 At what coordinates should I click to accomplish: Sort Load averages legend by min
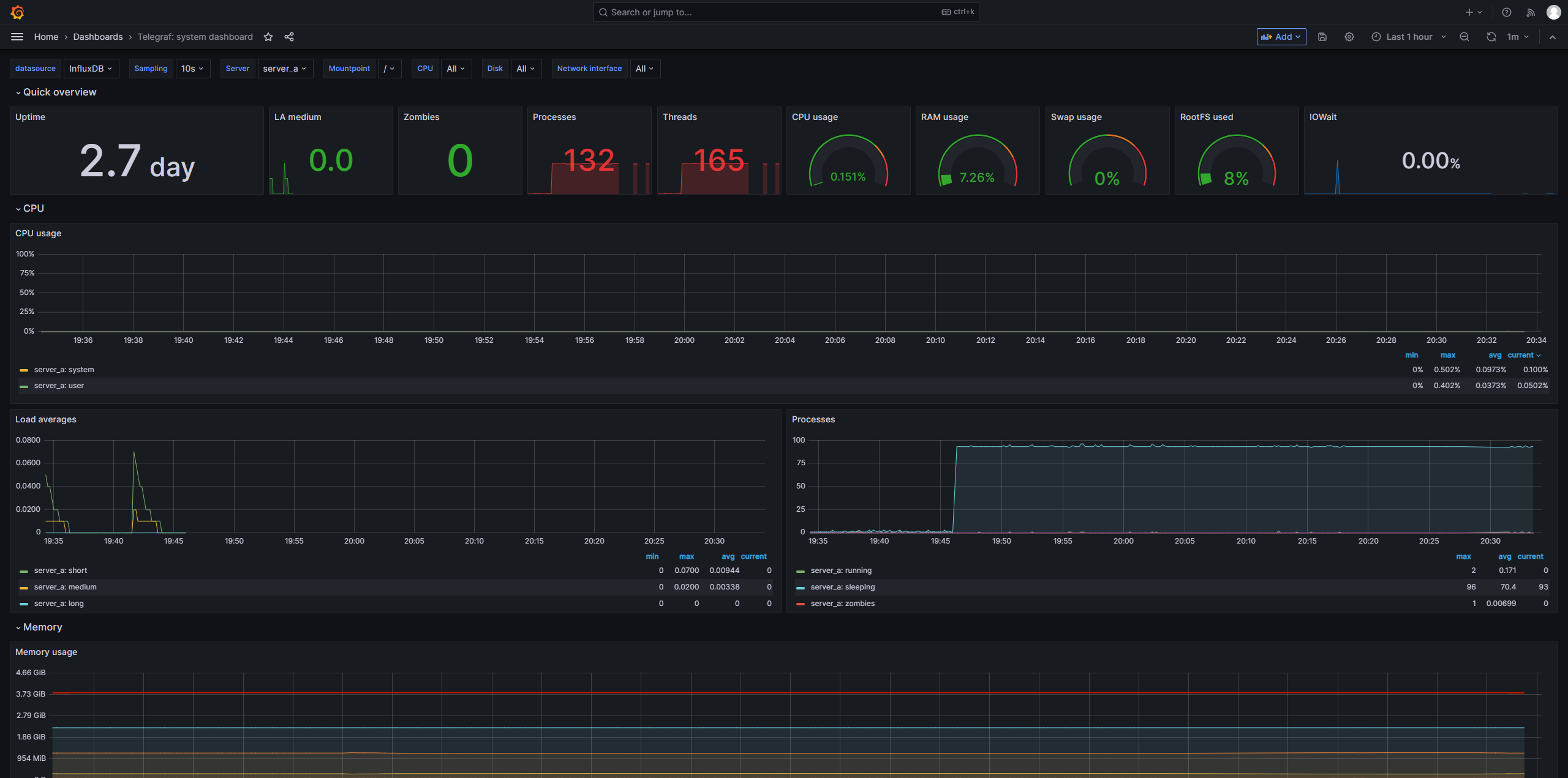tap(652, 556)
